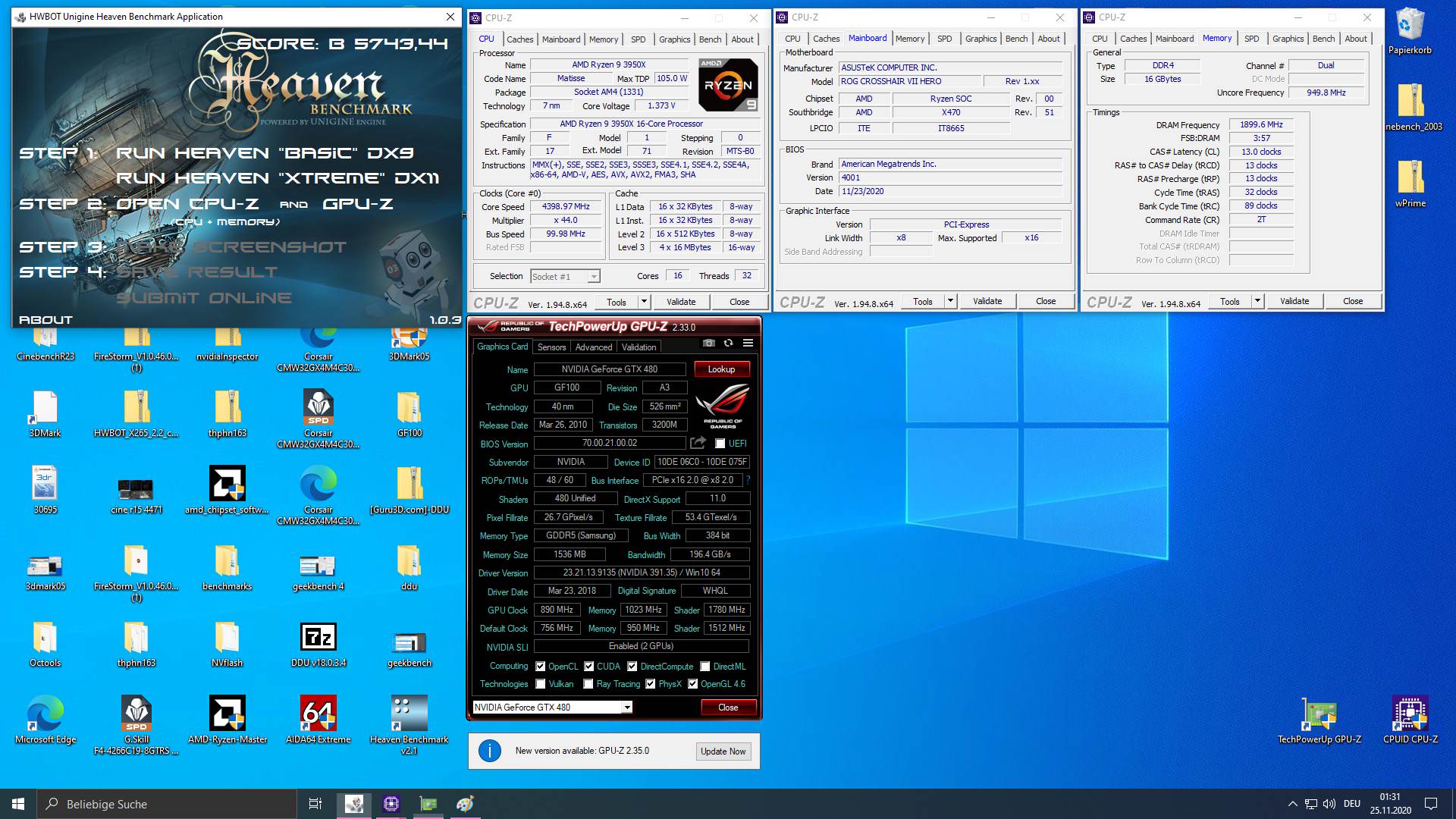The image size is (1456, 819).
Task: Switch to Caches tab in first CPU-Z window
Action: click(x=519, y=39)
